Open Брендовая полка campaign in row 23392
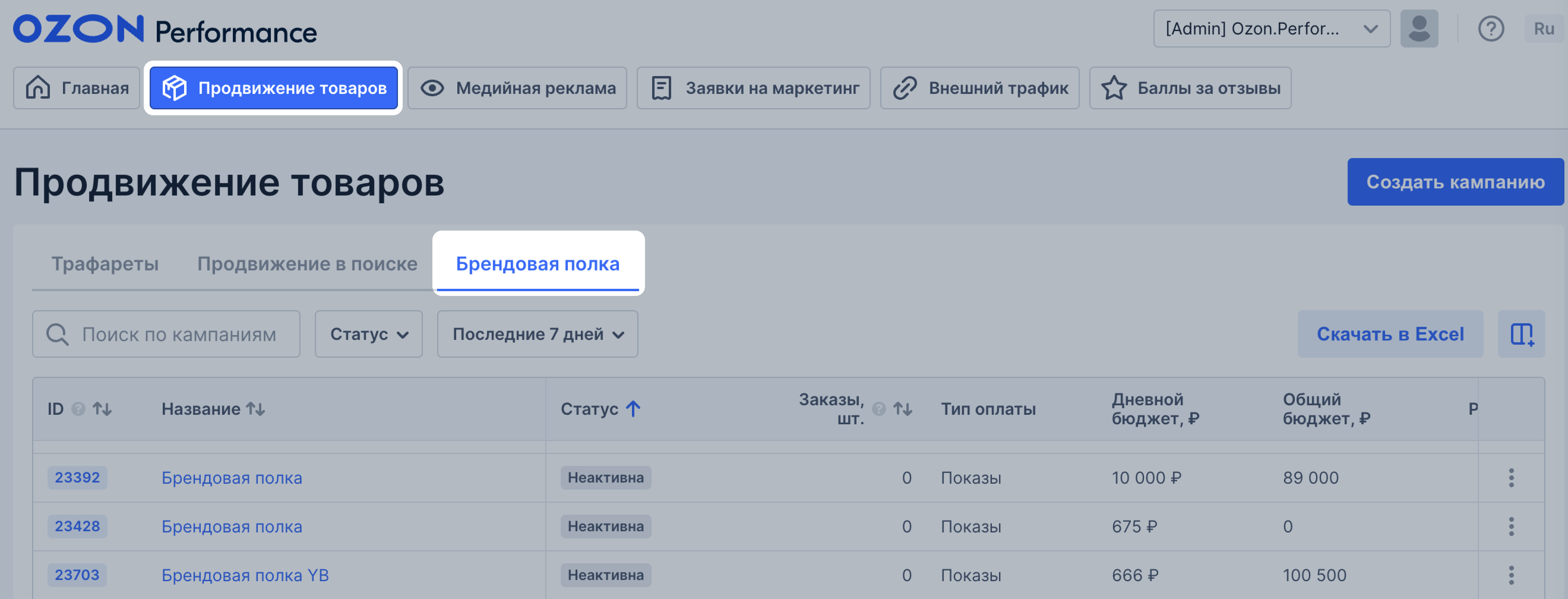This screenshot has width=1568, height=599. click(231, 479)
